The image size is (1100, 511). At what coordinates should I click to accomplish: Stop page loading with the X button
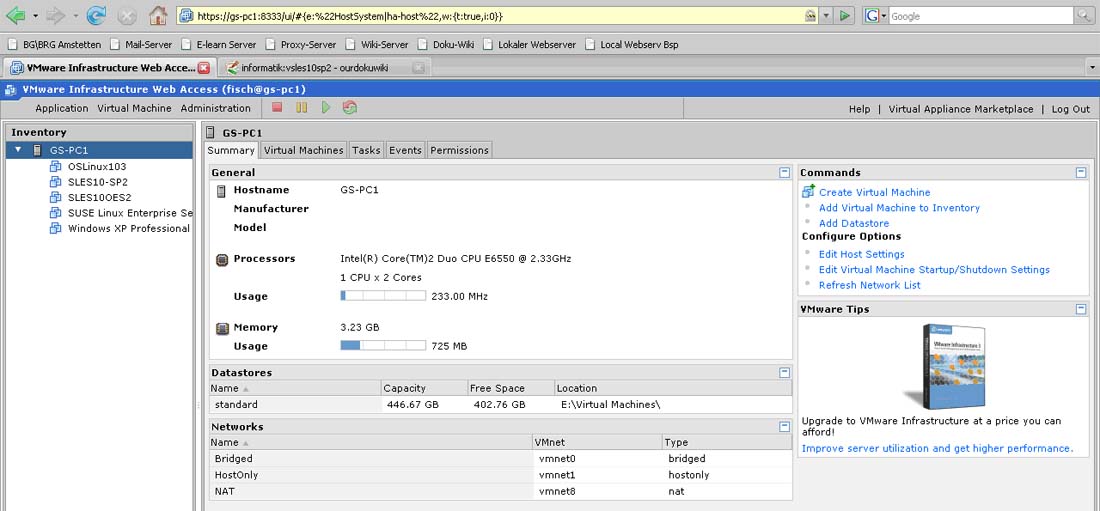(127, 15)
